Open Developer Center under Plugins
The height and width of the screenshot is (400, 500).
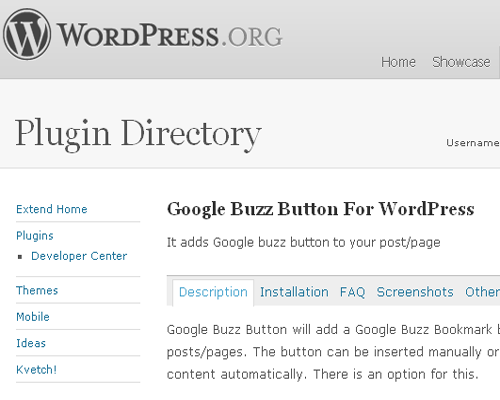point(79,256)
